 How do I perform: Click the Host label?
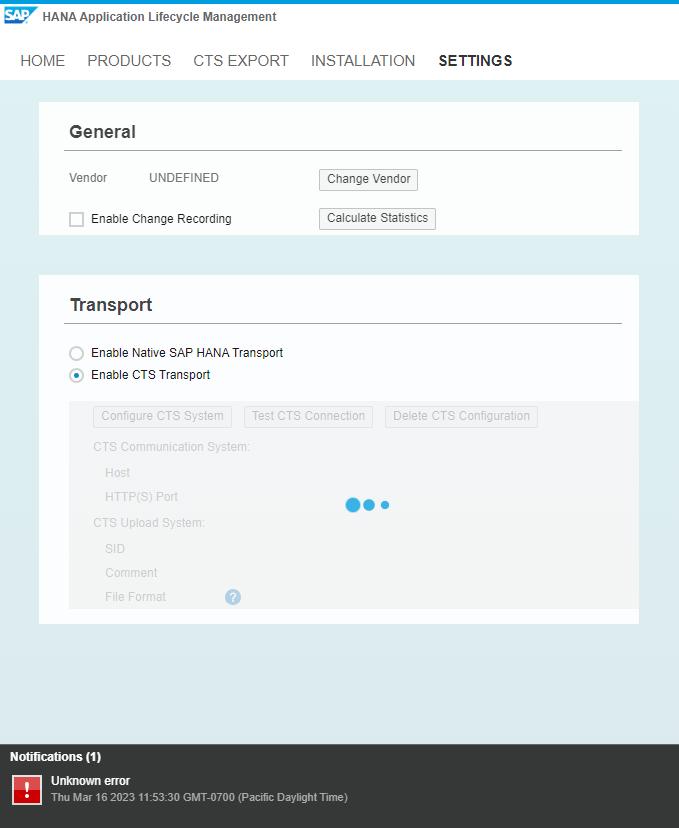[118, 473]
